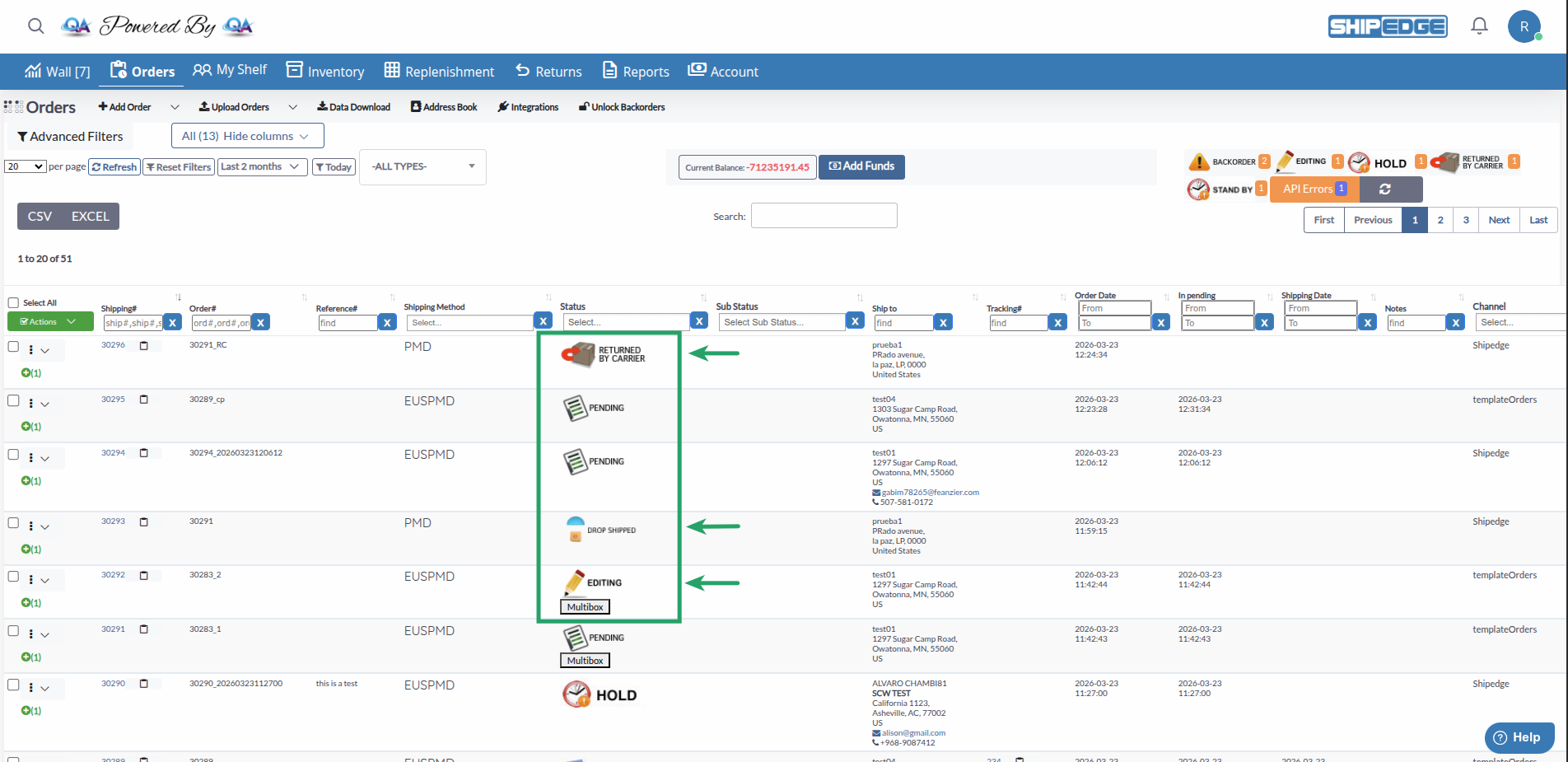Tick the checkbox for order 30296
The height and width of the screenshot is (762, 1568).
click(13, 347)
